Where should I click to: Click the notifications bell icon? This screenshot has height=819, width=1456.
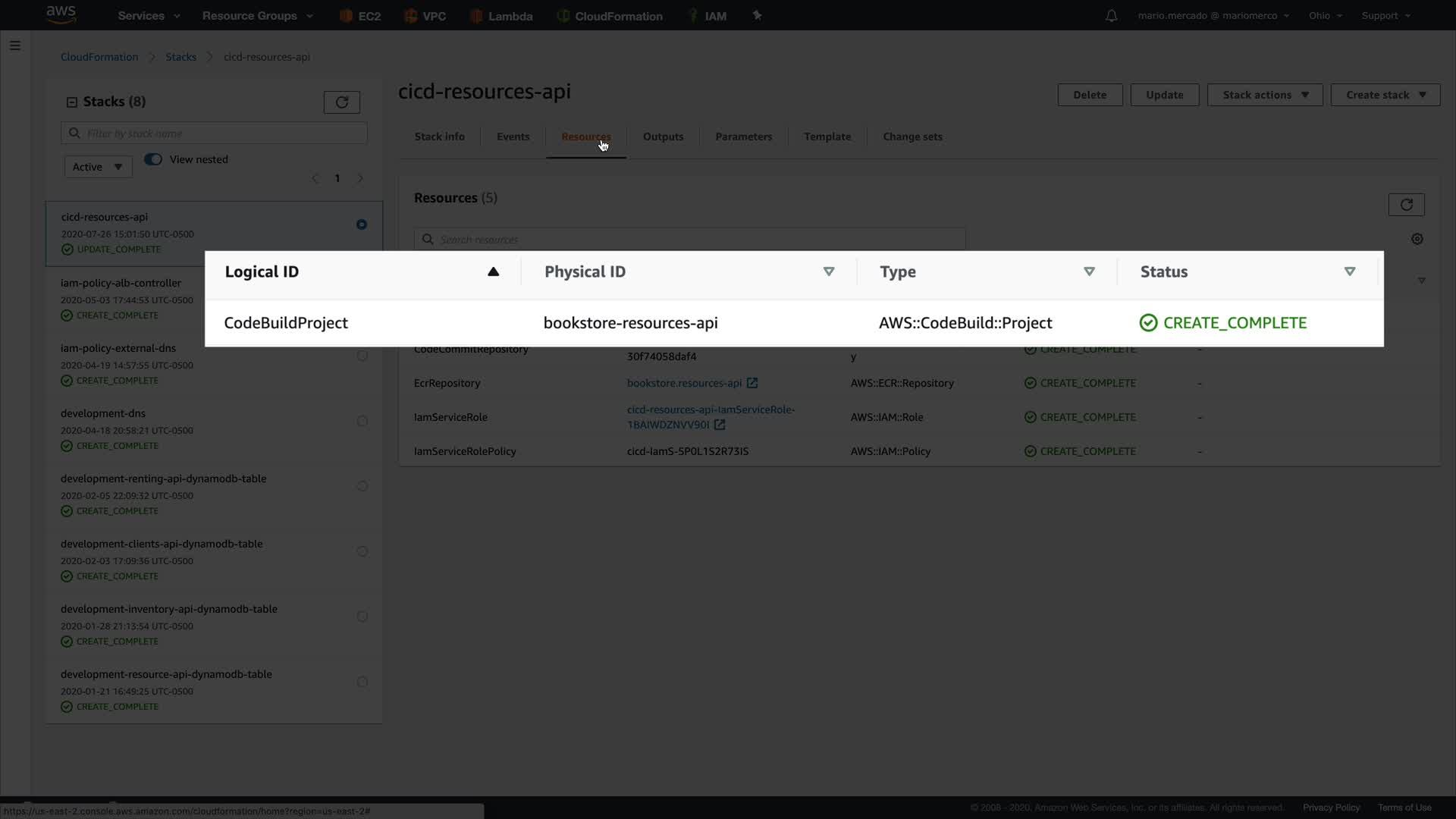coord(1111,16)
